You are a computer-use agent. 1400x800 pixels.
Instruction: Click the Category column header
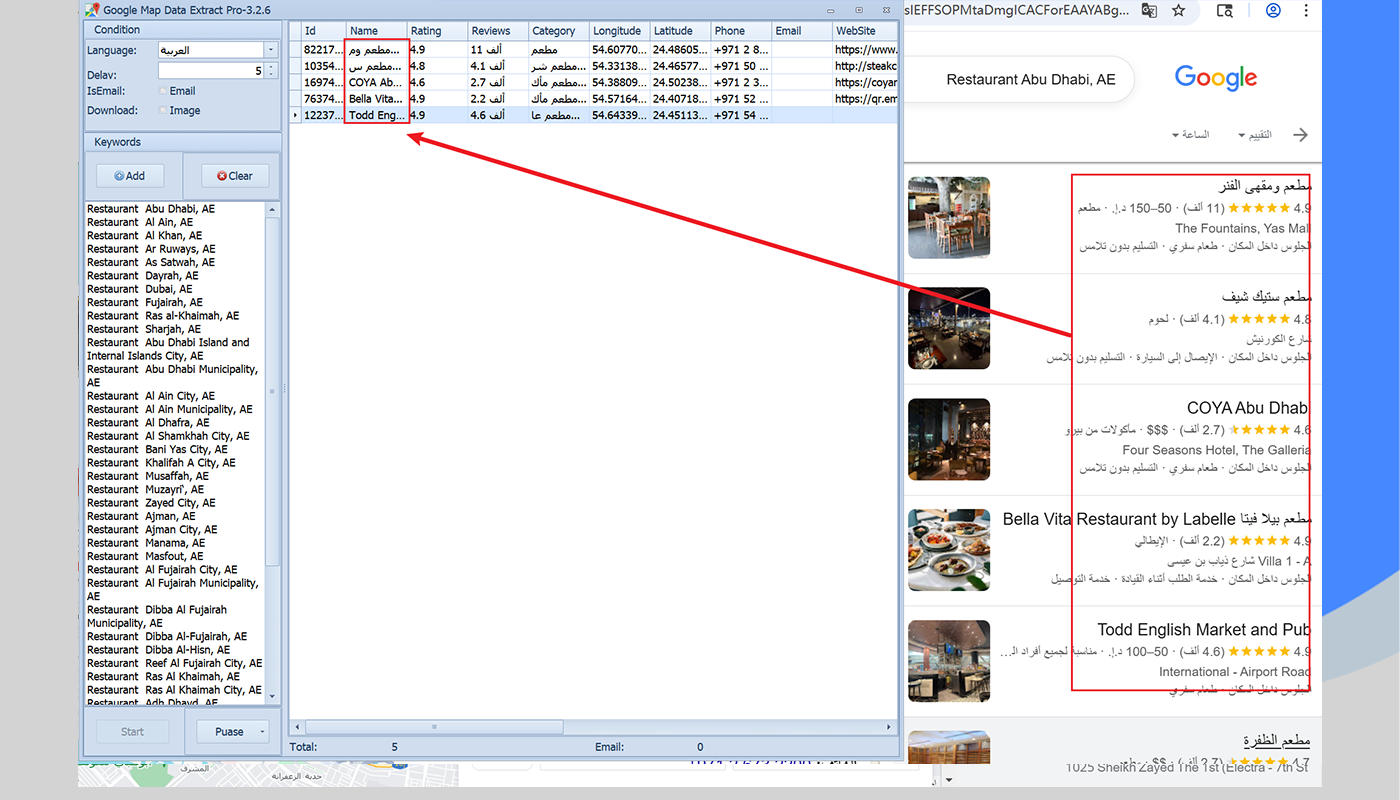[x=558, y=31]
